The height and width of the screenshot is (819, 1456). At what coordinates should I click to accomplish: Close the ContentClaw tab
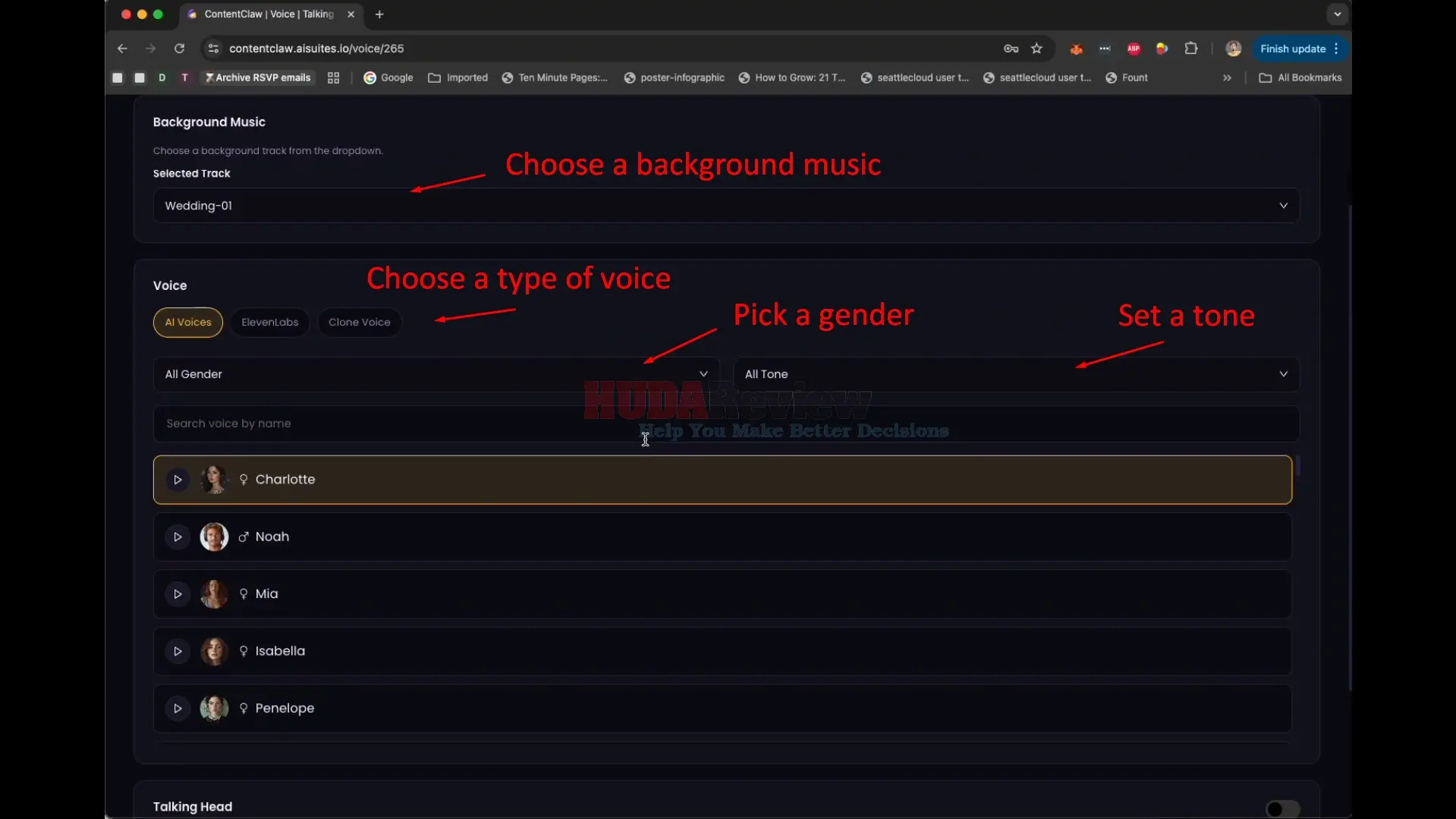351,14
